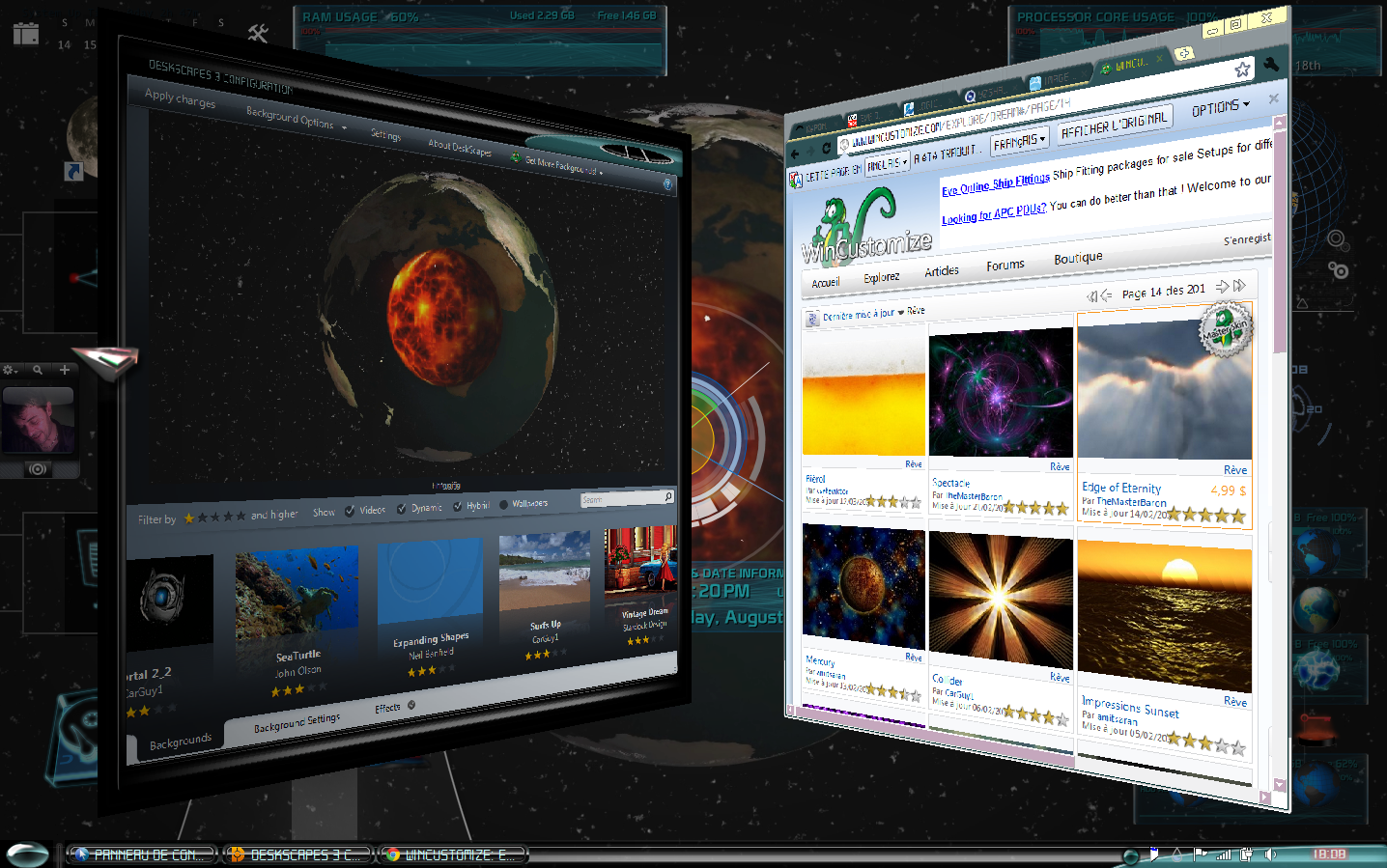Open the Impressions Sunset link
Viewport: 1387px width, 868px height.
pyautogui.click(x=1130, y=707)
